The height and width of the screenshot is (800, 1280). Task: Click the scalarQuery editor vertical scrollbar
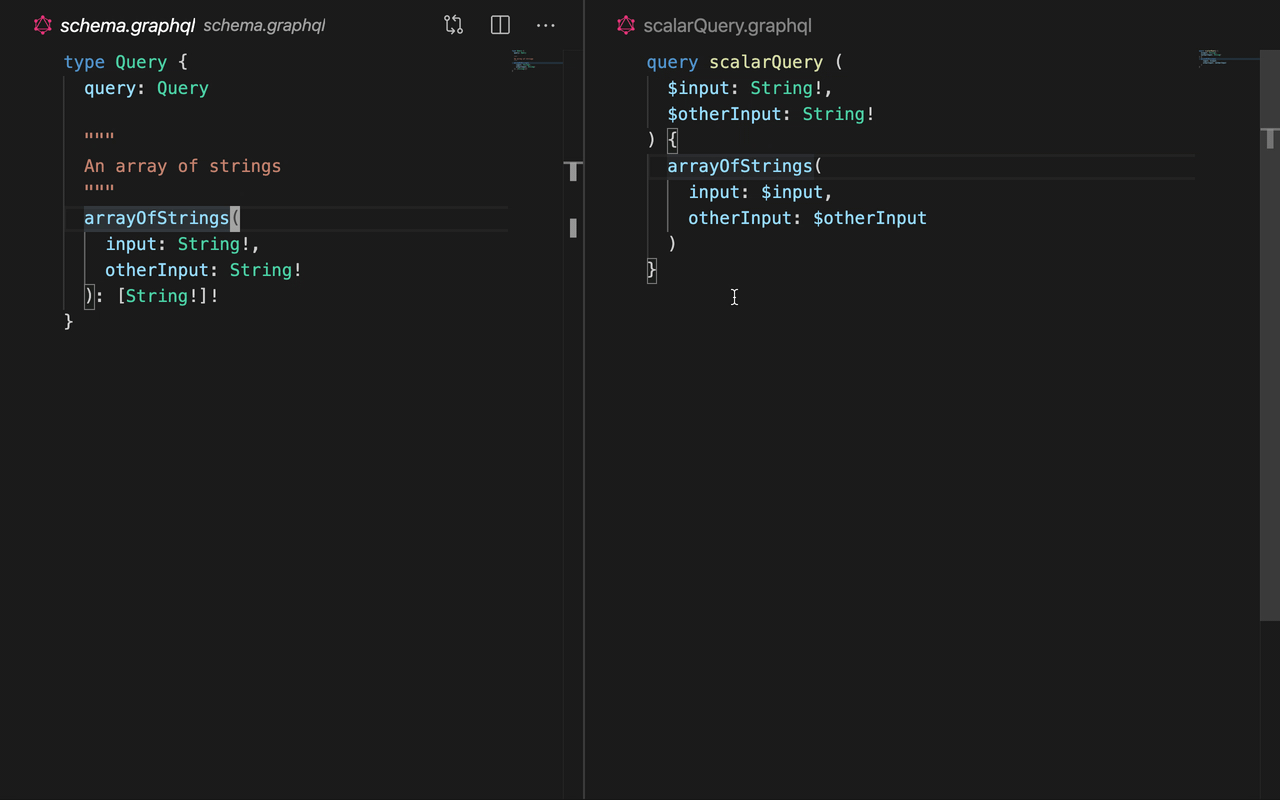point(1270,335)
